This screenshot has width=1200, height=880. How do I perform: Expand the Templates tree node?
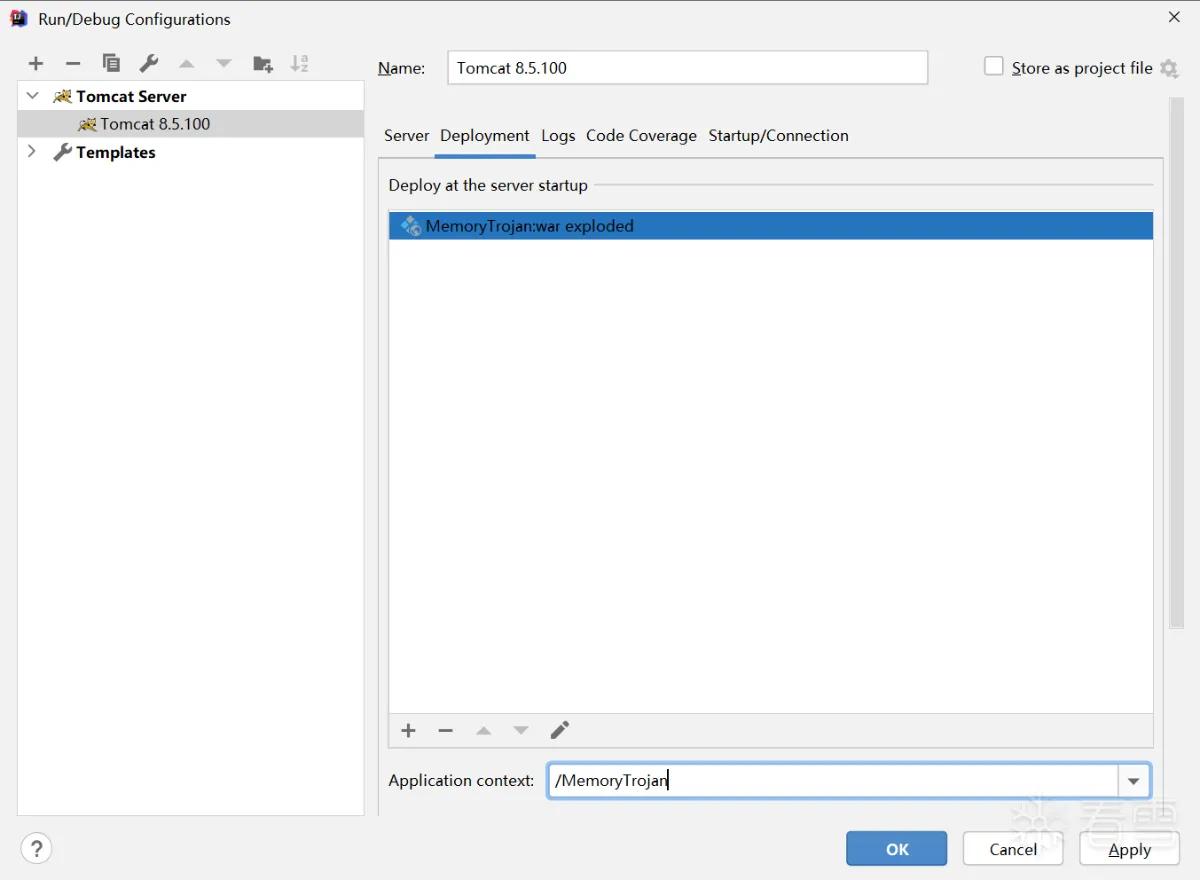coord(32,152)
